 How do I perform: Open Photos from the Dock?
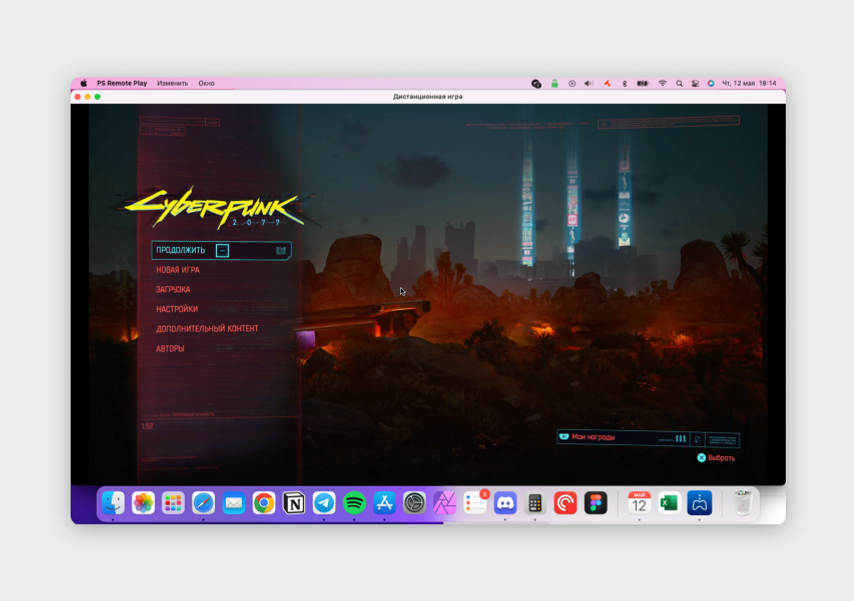pyautogui.click(x=143, y=503)
